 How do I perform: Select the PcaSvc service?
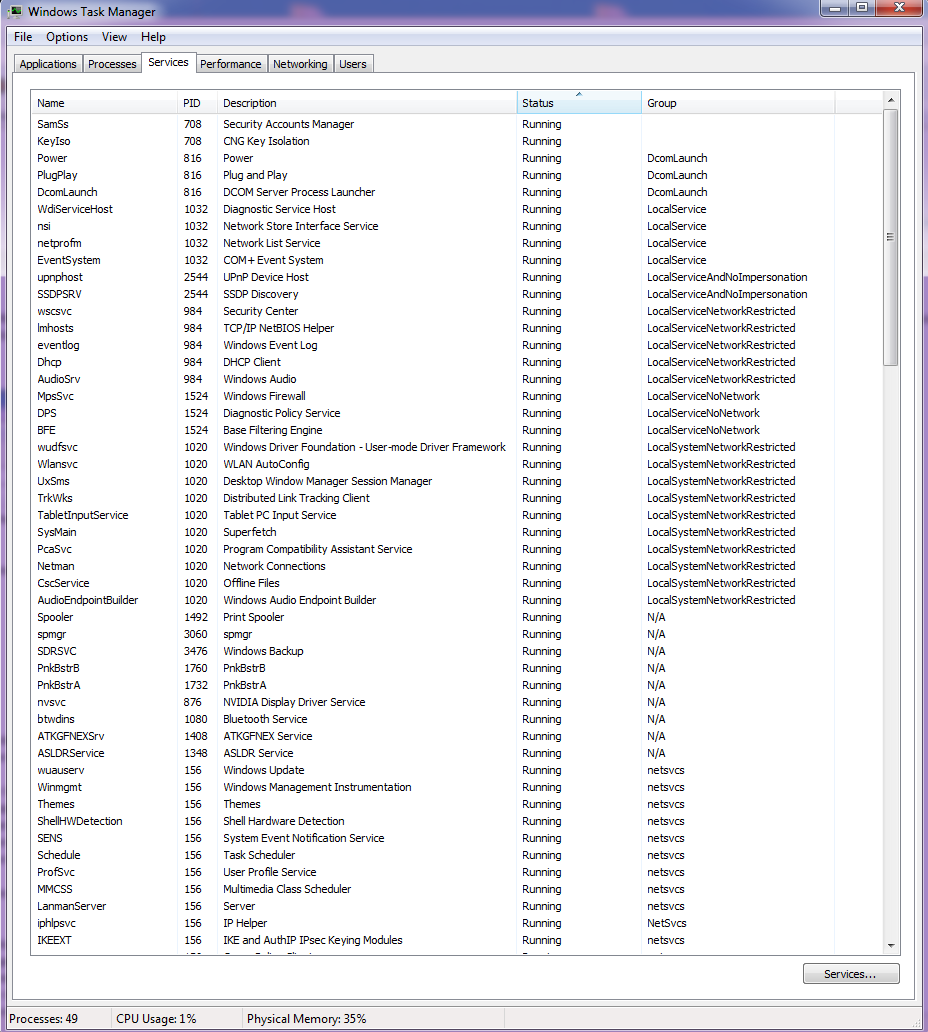[456, 550]
